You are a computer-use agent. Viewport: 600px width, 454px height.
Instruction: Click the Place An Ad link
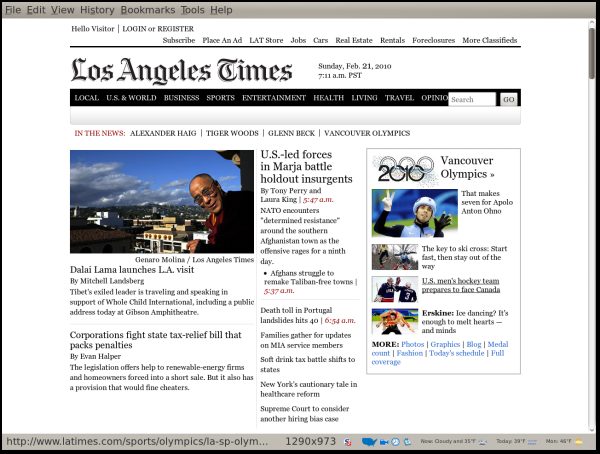pyautogui.click(x=222, y=40)
